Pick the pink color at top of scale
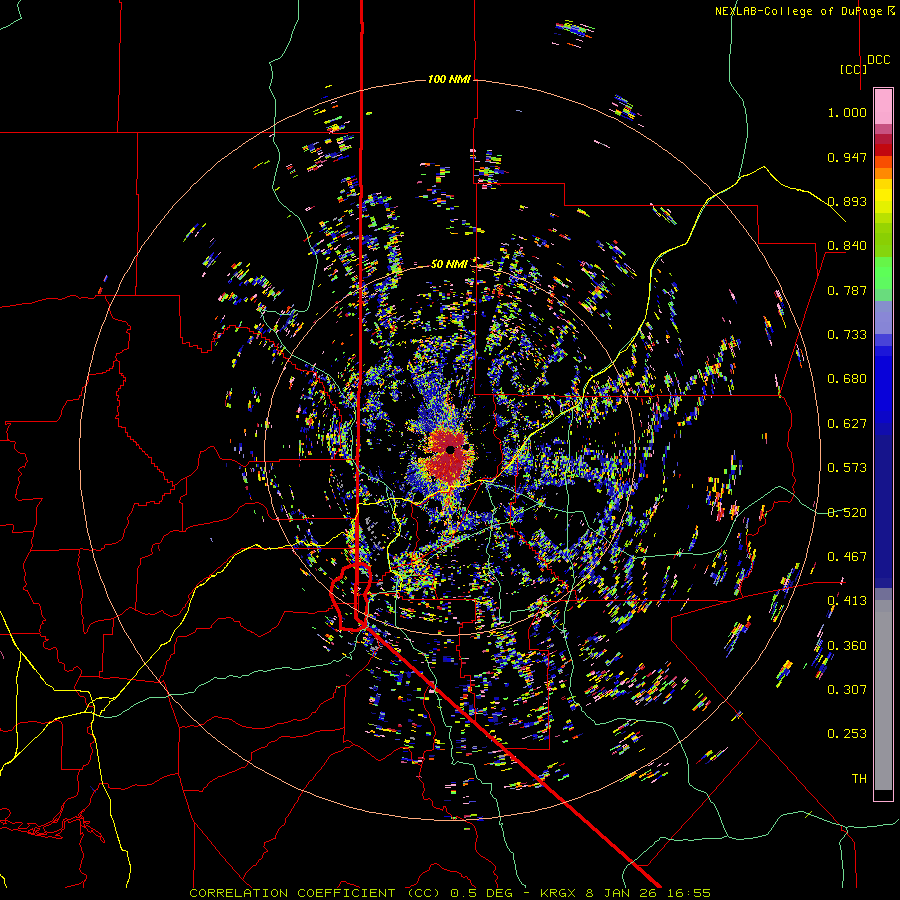 883,106
